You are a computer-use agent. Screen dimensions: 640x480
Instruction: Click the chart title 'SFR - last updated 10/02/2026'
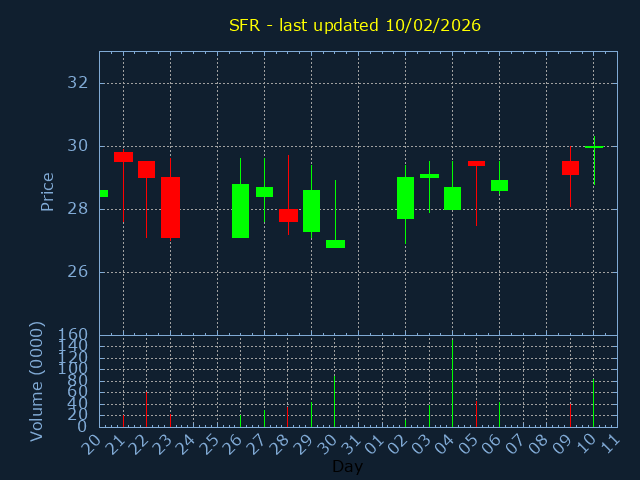(354, 25)
